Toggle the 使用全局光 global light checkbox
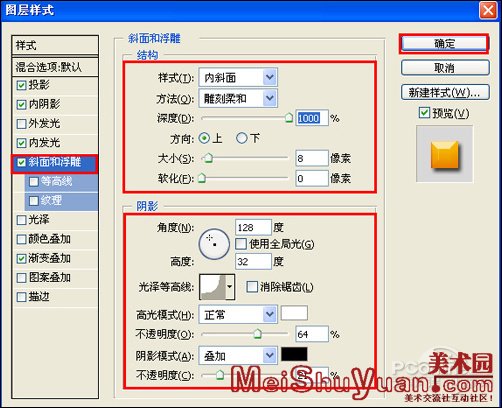 241,244
